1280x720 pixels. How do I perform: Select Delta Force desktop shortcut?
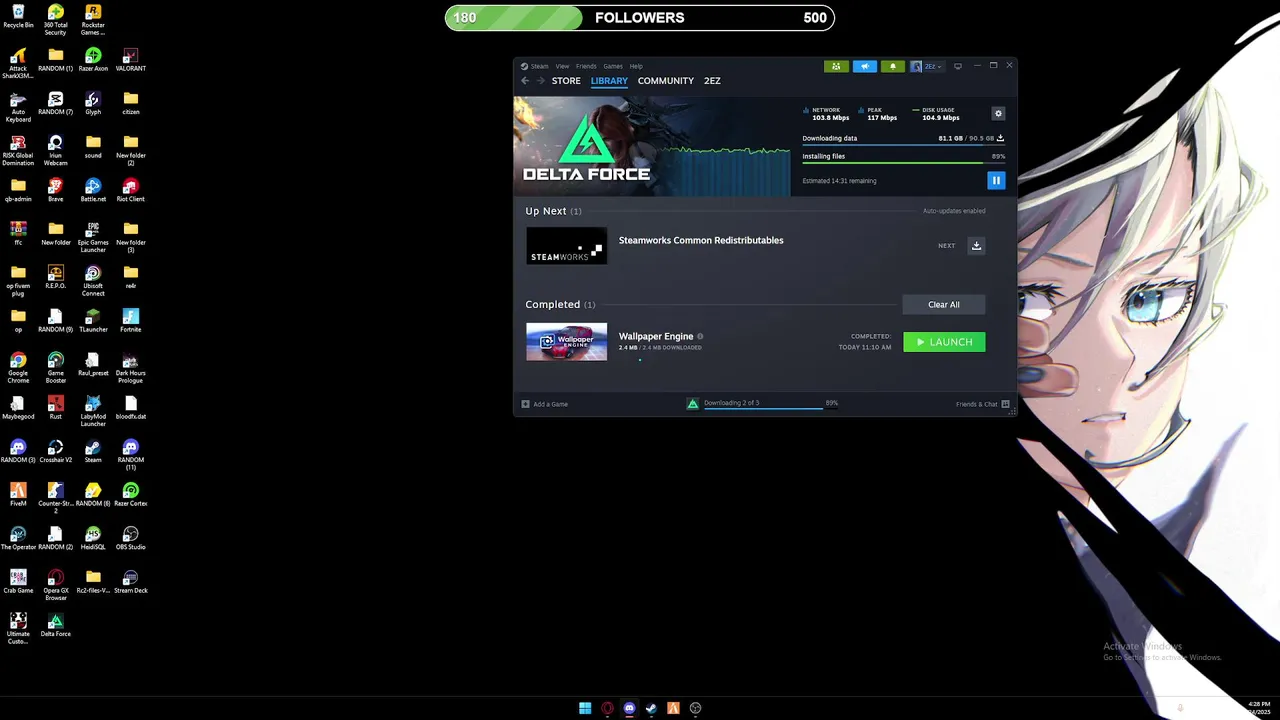pyautogui.click(x=55, y=625)
